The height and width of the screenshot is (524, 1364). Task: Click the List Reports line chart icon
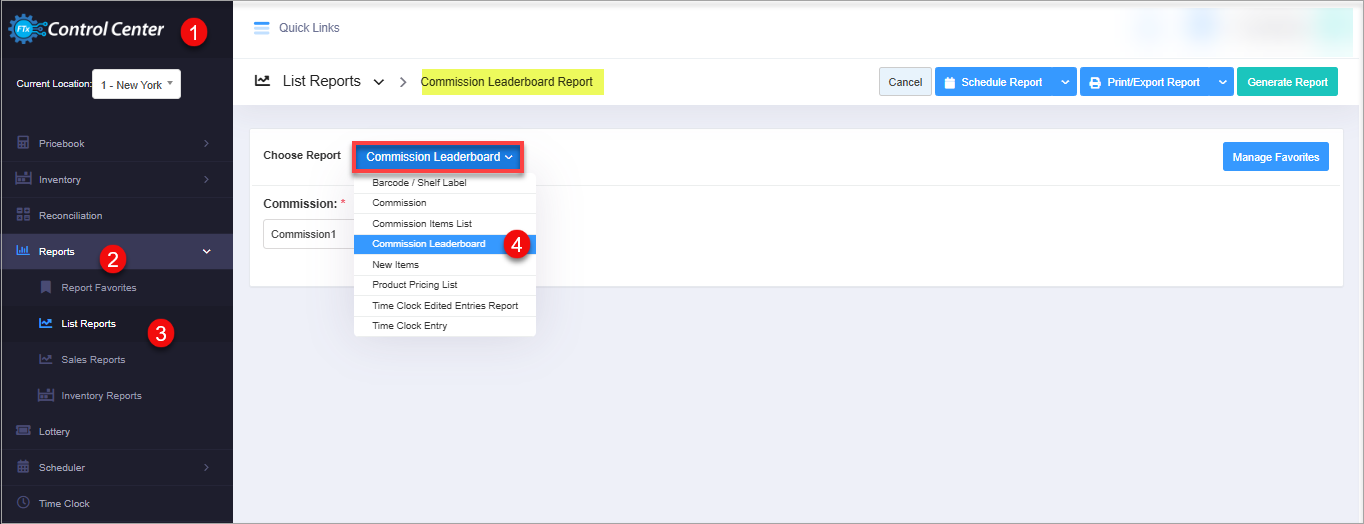(46, 323)
